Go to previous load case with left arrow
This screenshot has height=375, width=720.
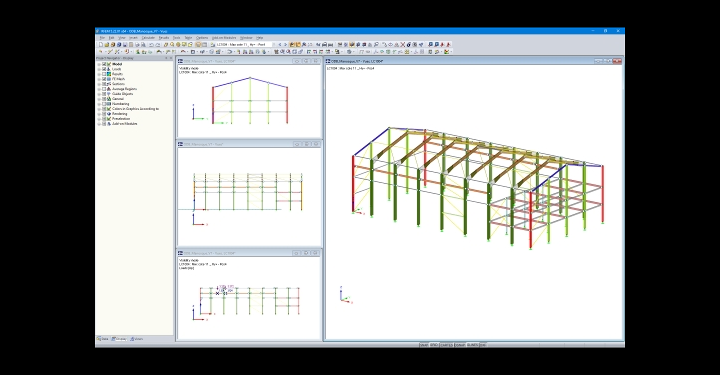[x=280, y=45]
